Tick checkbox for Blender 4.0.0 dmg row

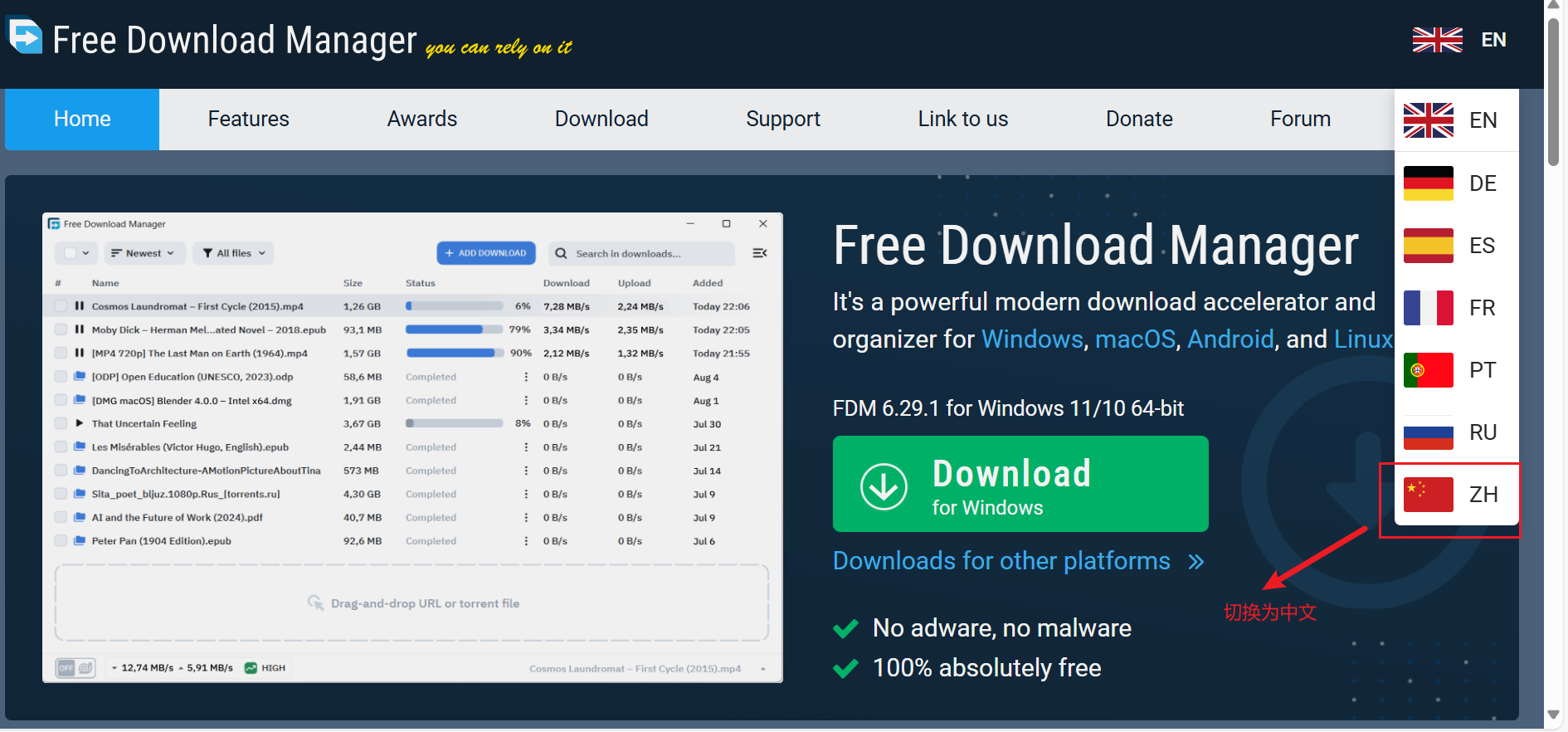[61, 400]
